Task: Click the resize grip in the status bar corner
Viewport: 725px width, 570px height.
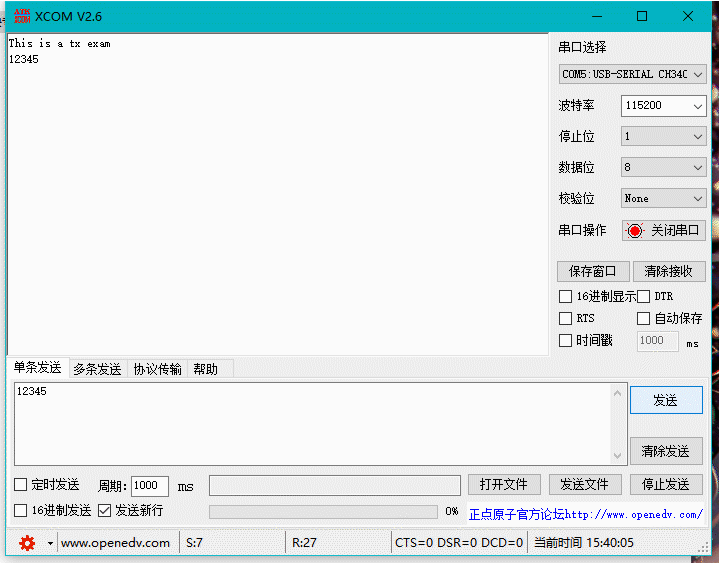Action: coord(703,548)
